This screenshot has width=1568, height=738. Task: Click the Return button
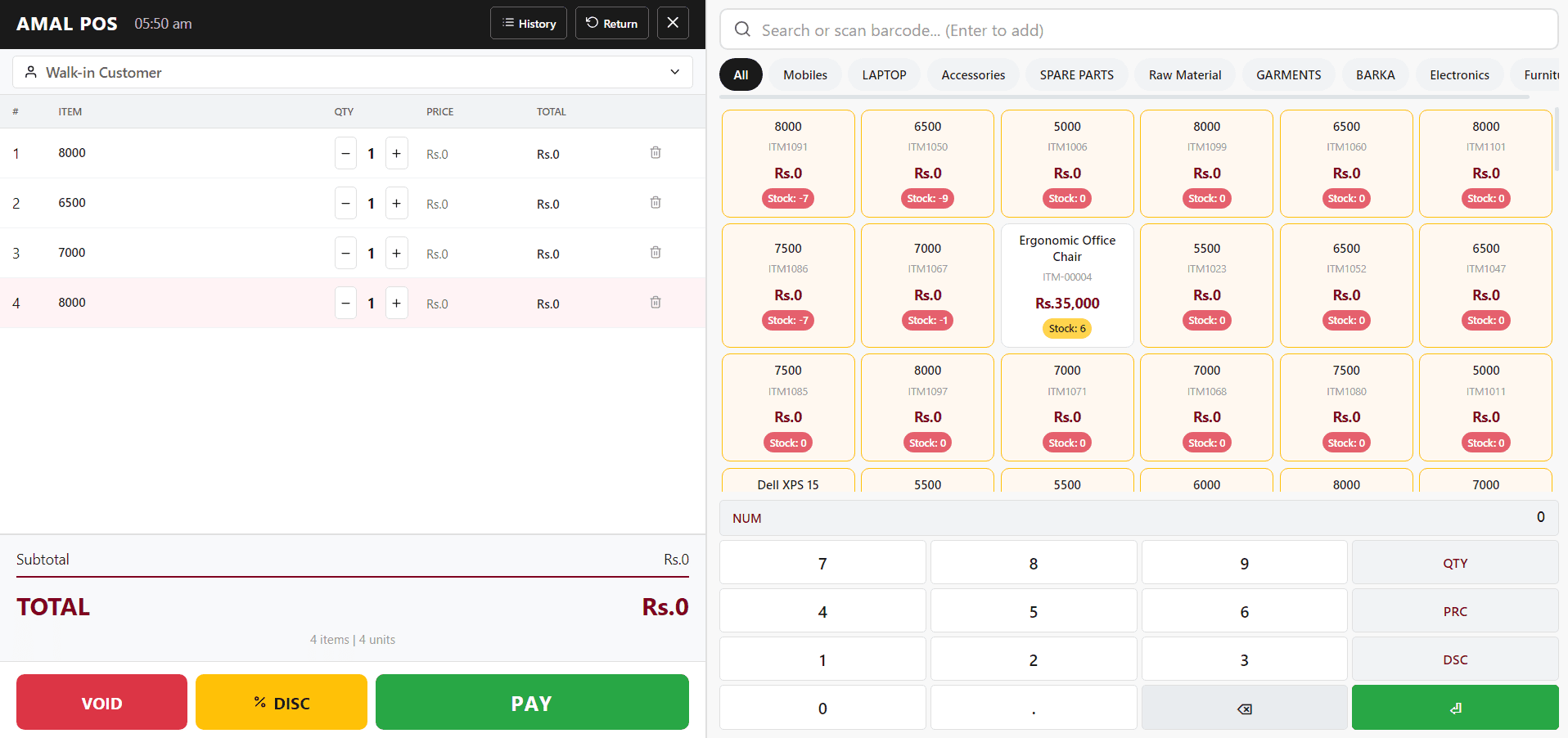pos(612,23)
